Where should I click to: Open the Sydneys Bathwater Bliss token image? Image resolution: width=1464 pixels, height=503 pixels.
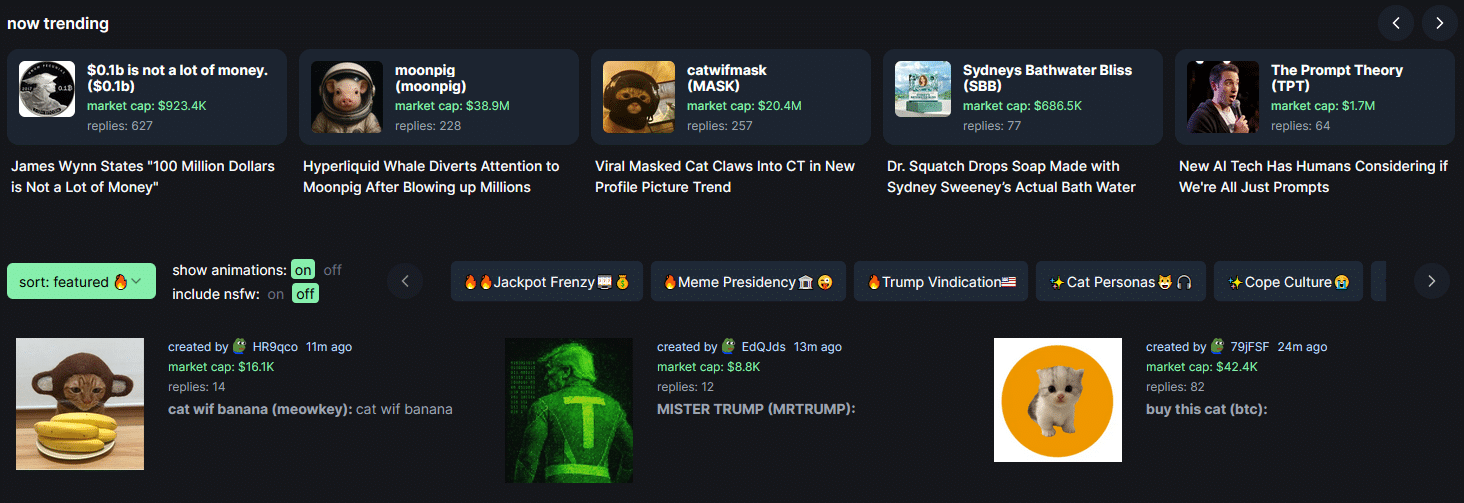point(923,89)
